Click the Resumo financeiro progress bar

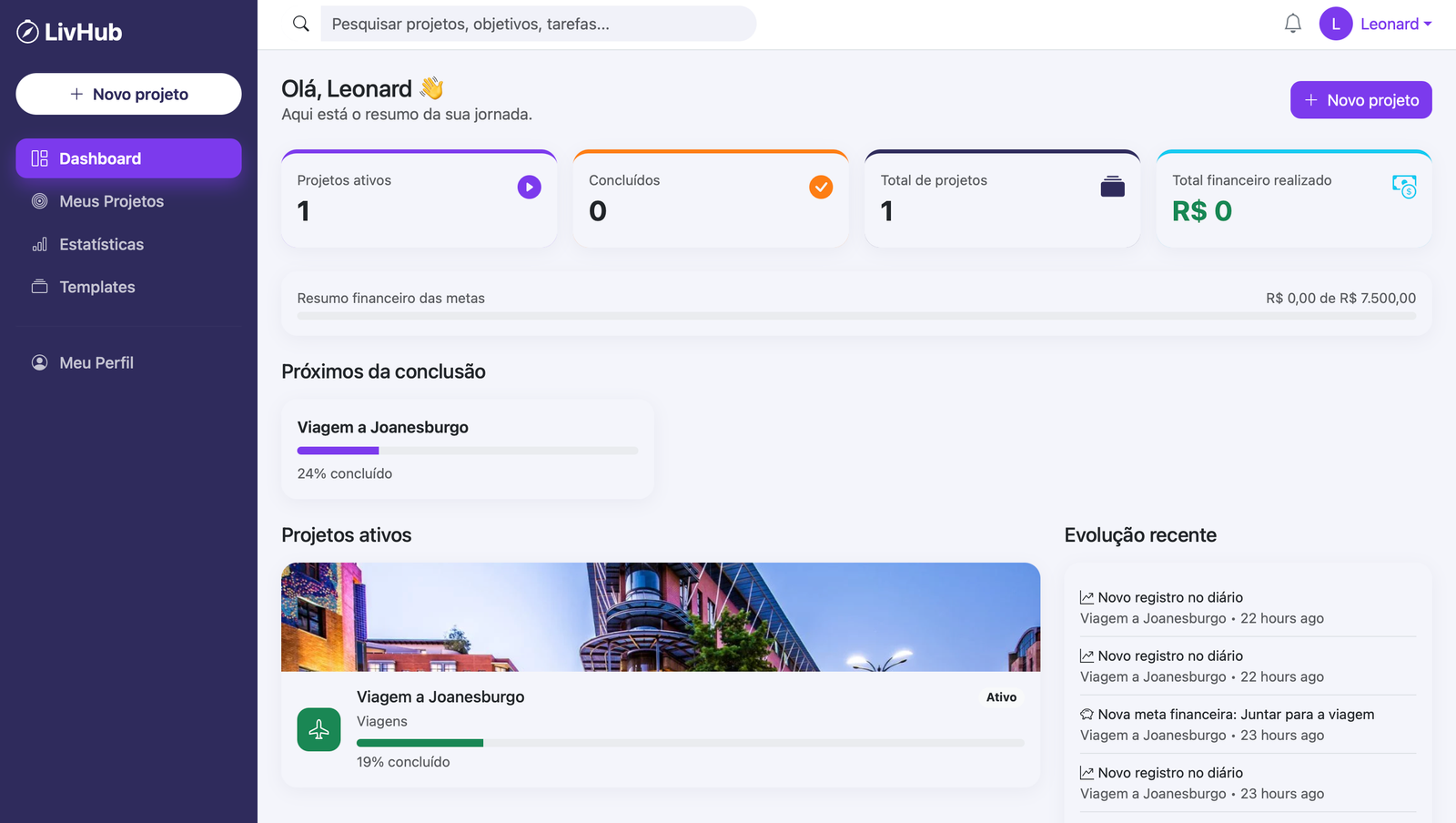tap(856, 316)
